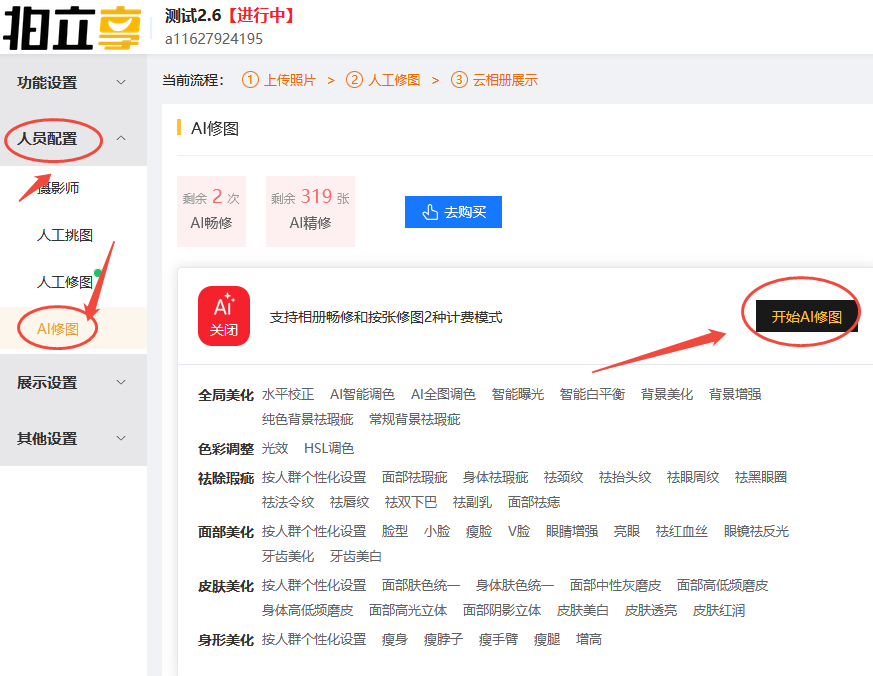This screenshot has width=873, height=676.
Task: Click the HSL调色 feature tag
Action: click(329, 448)
